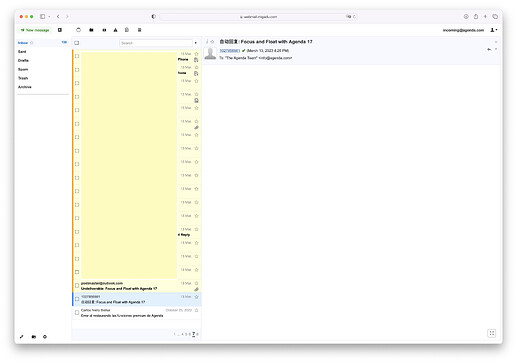Open a new Safari tab with plus icon
The height and width of the screenshot is (363, 517).
tap(485, 16)
